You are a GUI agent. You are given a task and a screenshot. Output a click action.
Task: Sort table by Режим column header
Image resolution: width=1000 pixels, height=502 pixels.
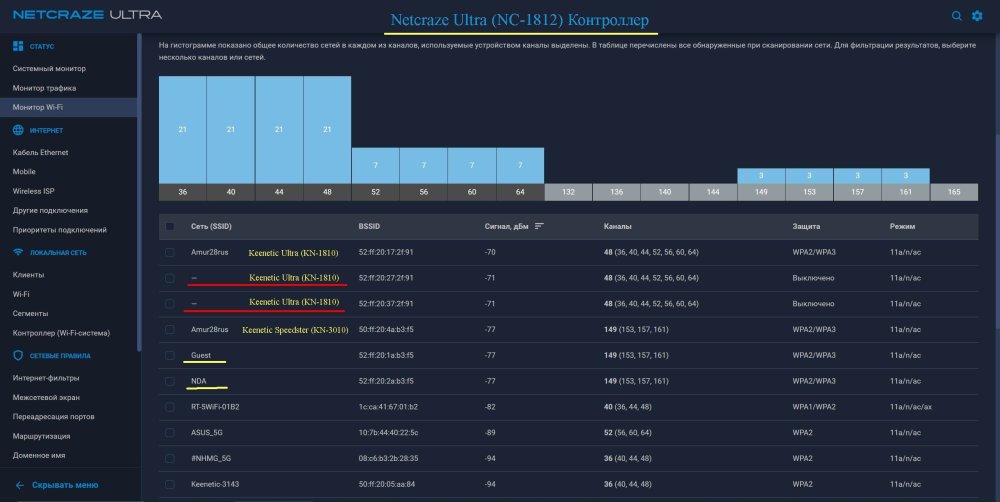(x=902, y=226)
